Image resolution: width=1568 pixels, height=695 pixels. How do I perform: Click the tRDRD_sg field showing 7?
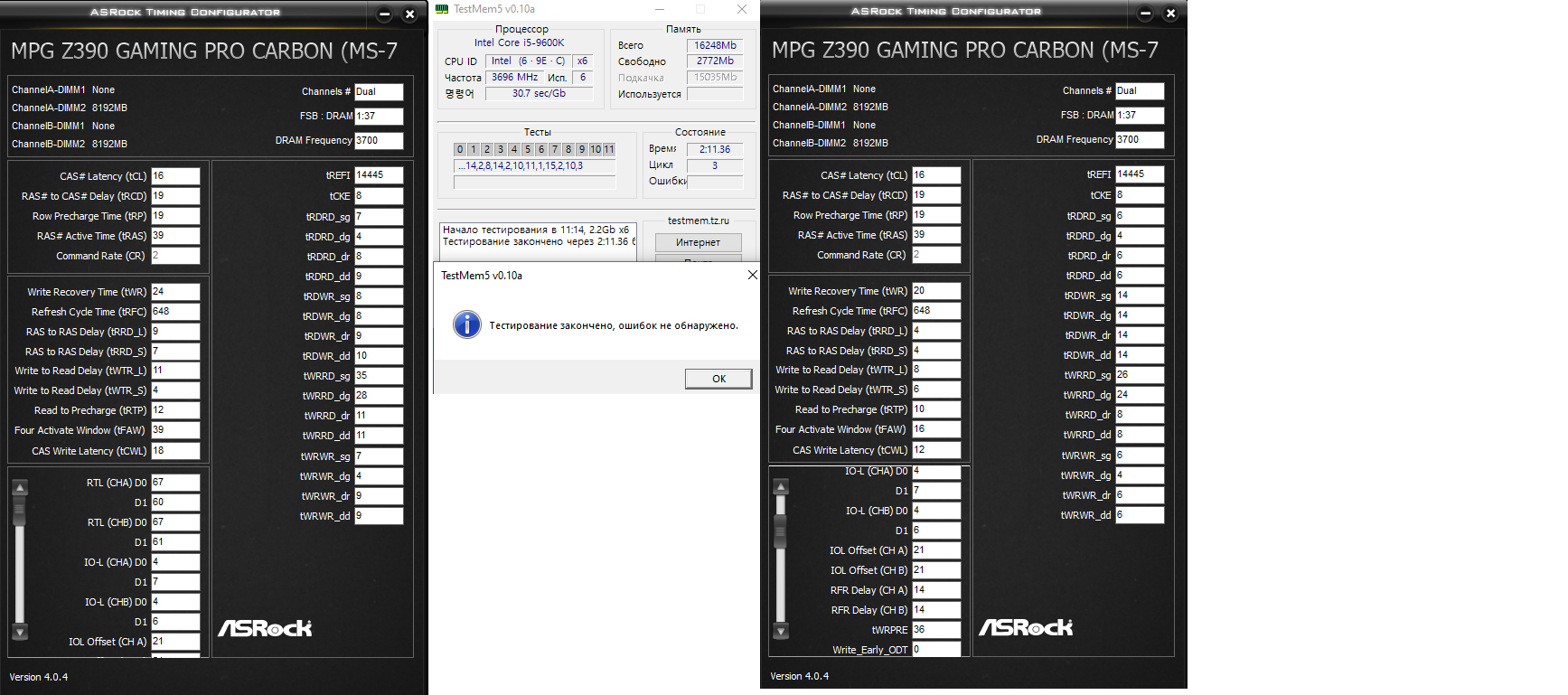point(379,217)
